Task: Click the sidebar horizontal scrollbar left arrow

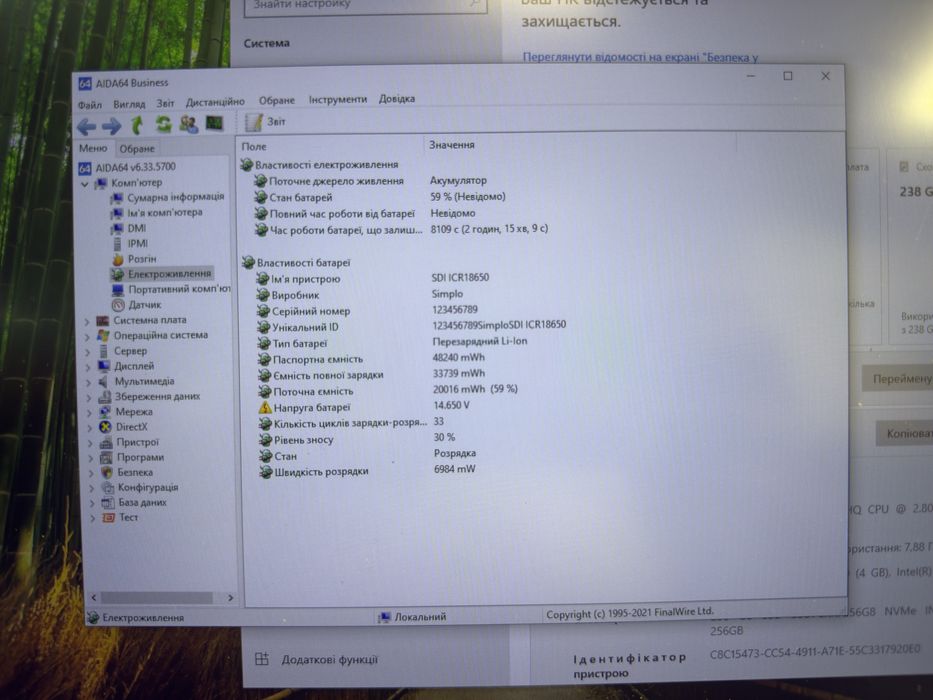Action: [94, 597]
